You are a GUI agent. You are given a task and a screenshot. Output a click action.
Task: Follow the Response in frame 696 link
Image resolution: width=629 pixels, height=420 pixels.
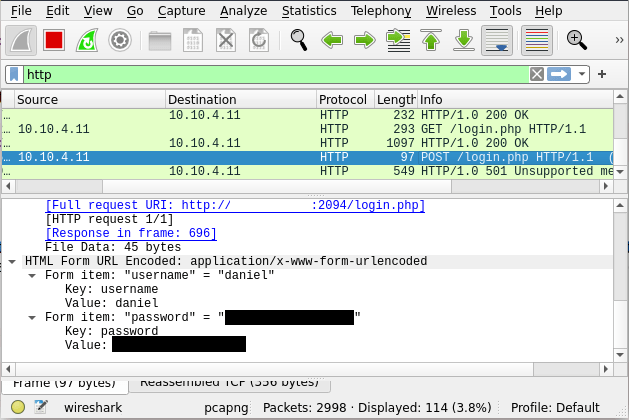[131, 233]
